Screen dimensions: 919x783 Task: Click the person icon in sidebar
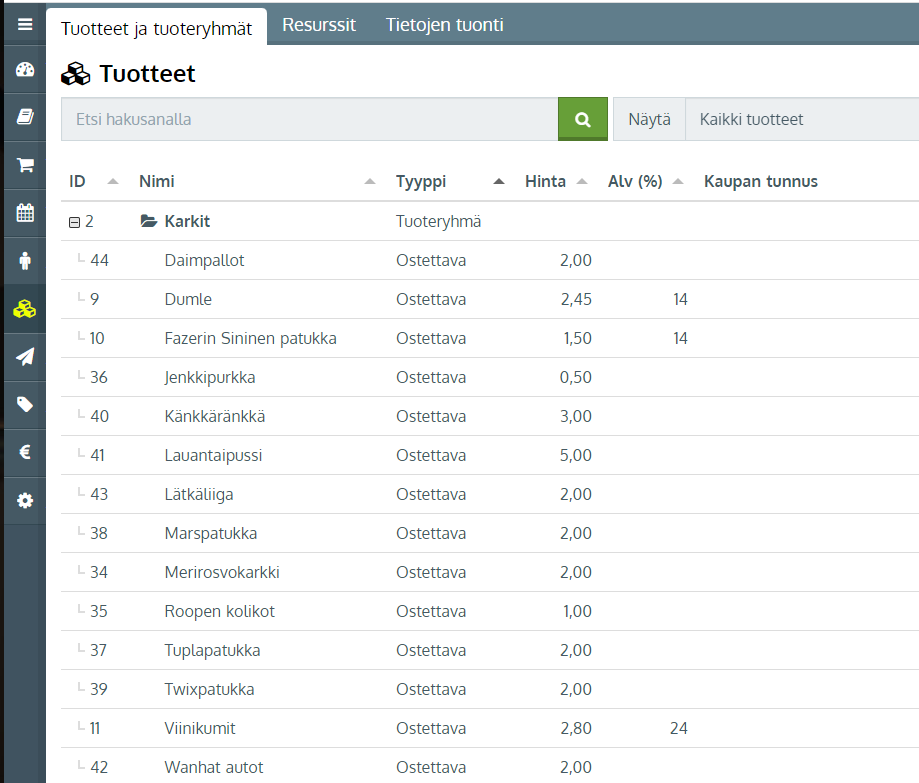[25, 260]
